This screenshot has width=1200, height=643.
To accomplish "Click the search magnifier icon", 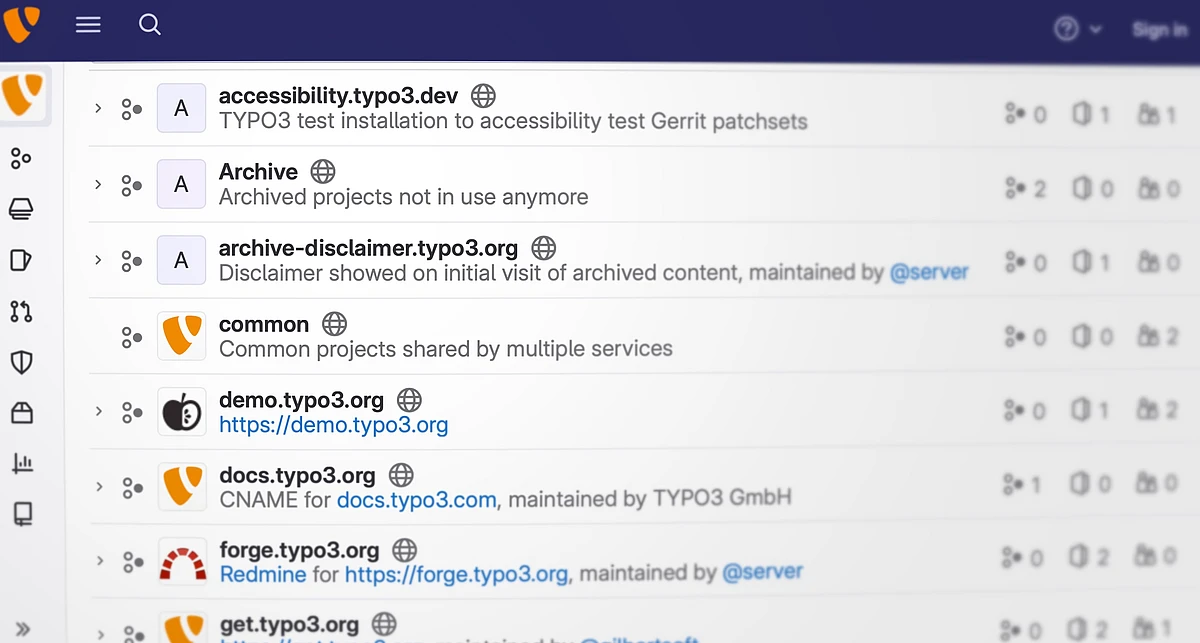I will pos(150,25).
